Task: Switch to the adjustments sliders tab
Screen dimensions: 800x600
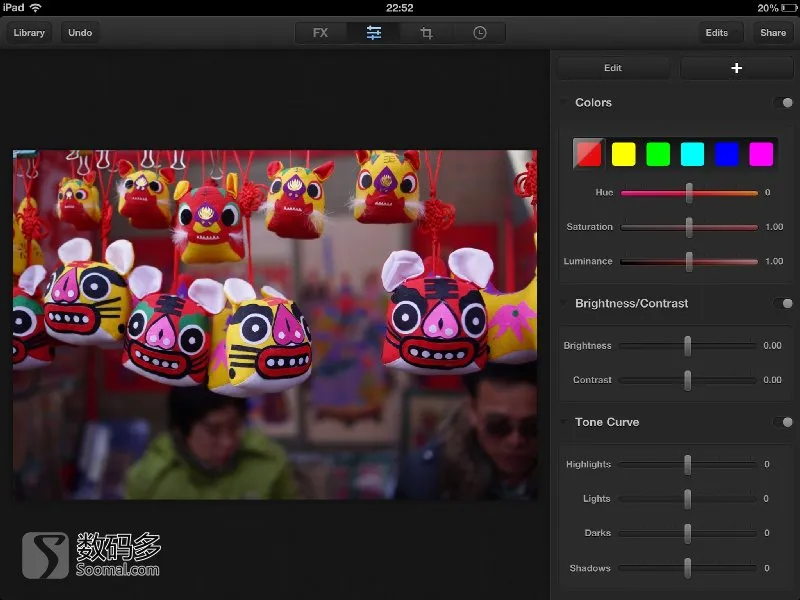Action: click(x=373, y=33)
